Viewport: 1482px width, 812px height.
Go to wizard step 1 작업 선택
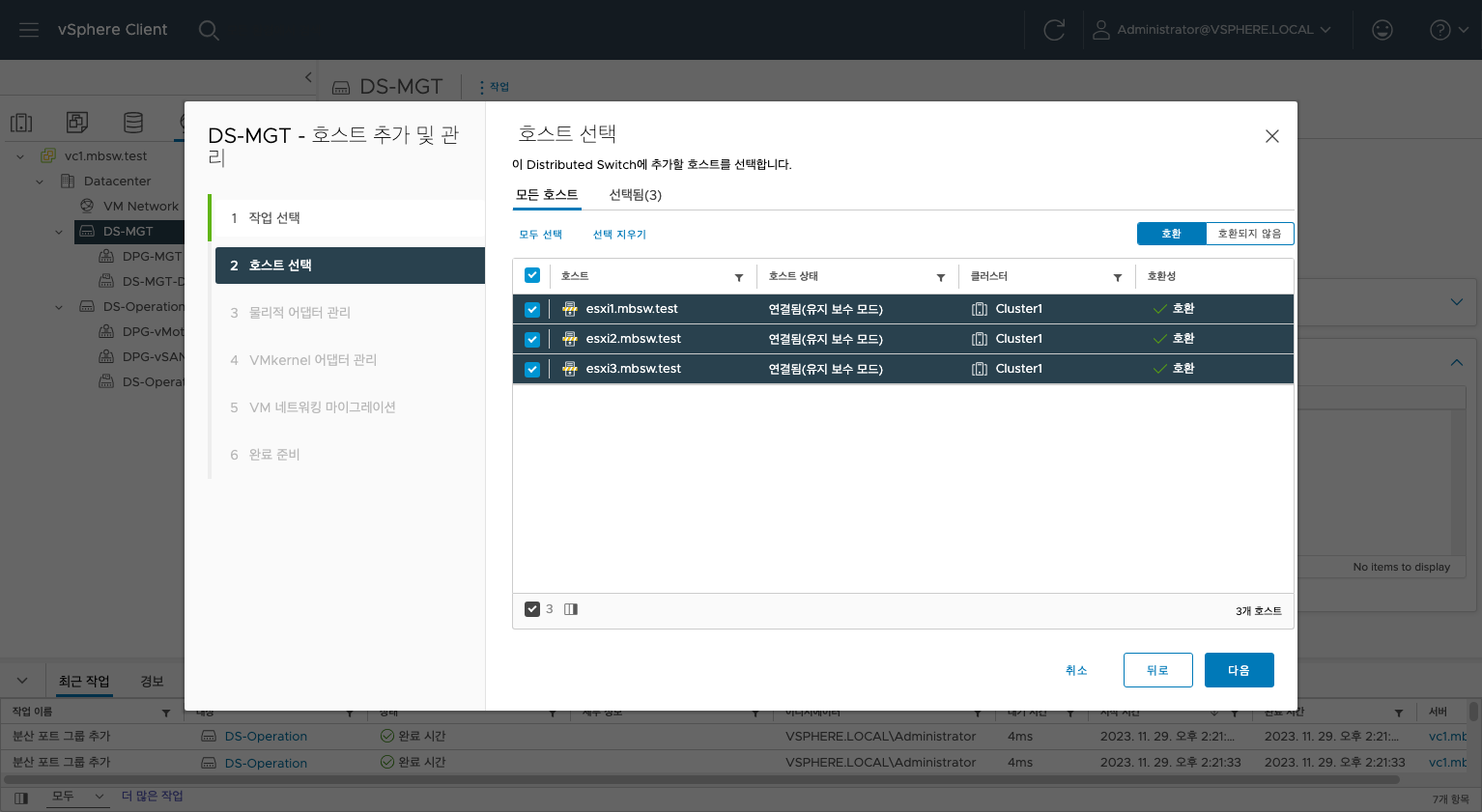pyautogui.click(x=350, y=218)
